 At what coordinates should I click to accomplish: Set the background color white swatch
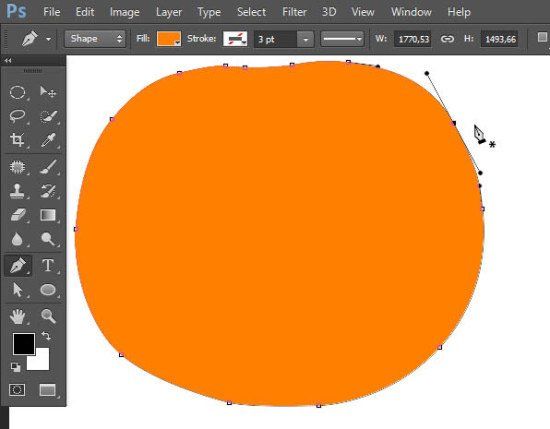coord(41,362)
